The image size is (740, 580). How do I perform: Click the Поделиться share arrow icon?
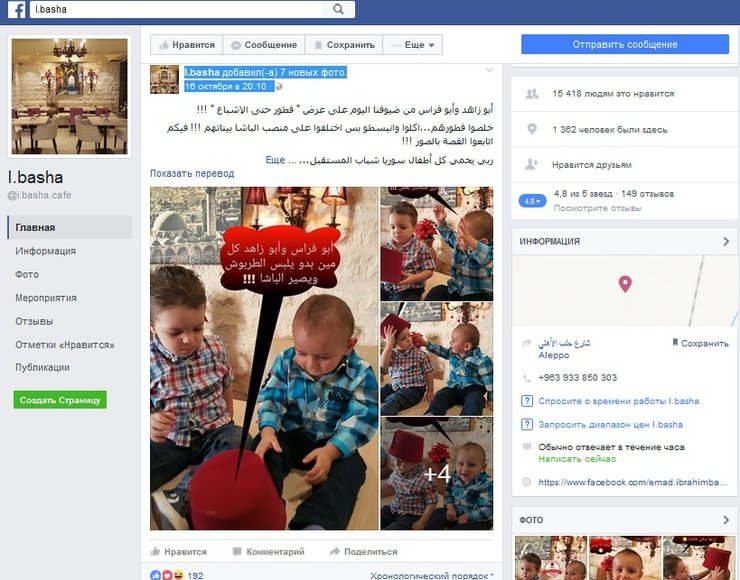click(x=335, y=551)
